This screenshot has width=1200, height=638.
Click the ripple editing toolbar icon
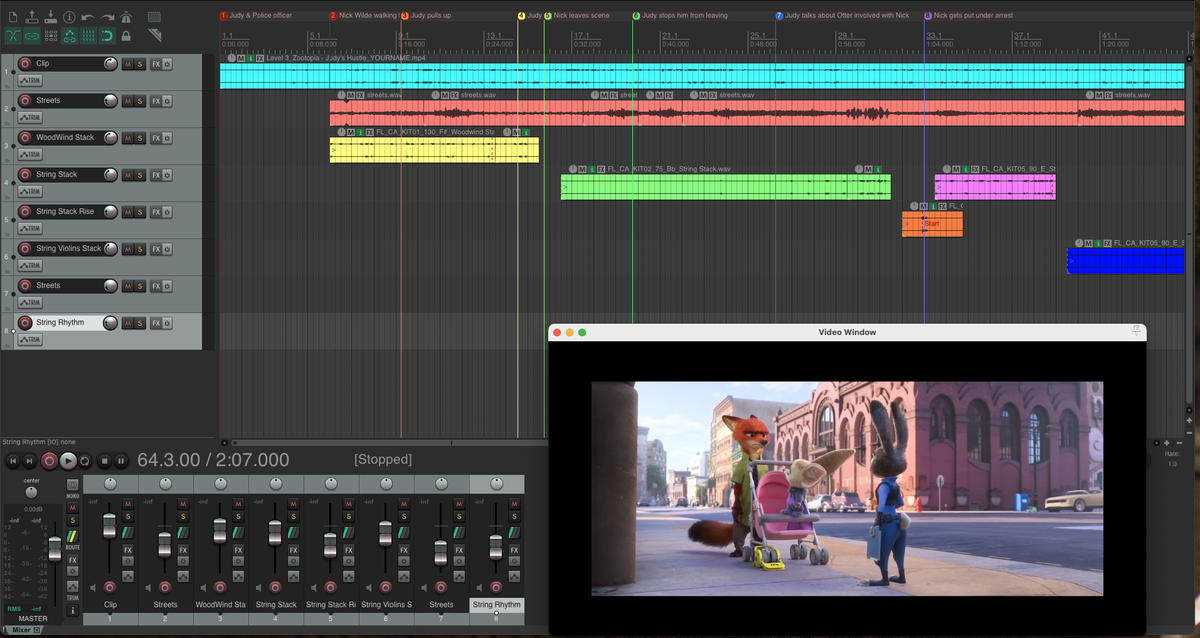pyautogui.click(x=50, y=36)
